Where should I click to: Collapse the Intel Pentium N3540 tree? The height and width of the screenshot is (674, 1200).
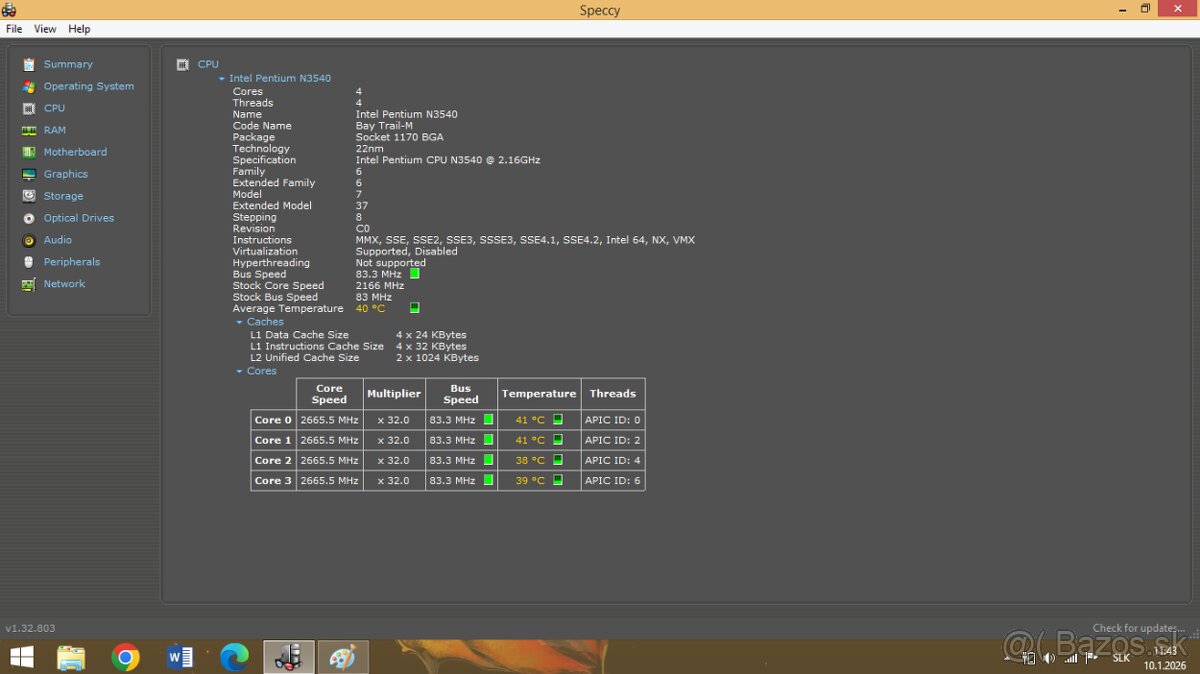(221, 78)
